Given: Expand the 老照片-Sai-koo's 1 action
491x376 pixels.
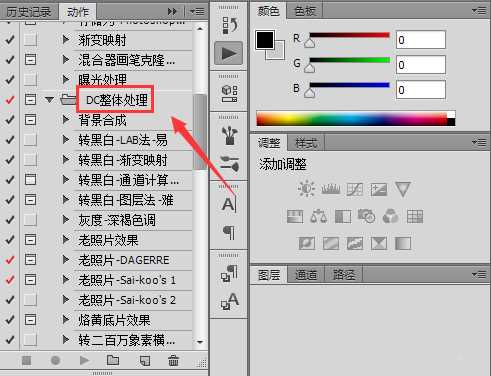Looking at the screenshot, I should pos(66,280).
